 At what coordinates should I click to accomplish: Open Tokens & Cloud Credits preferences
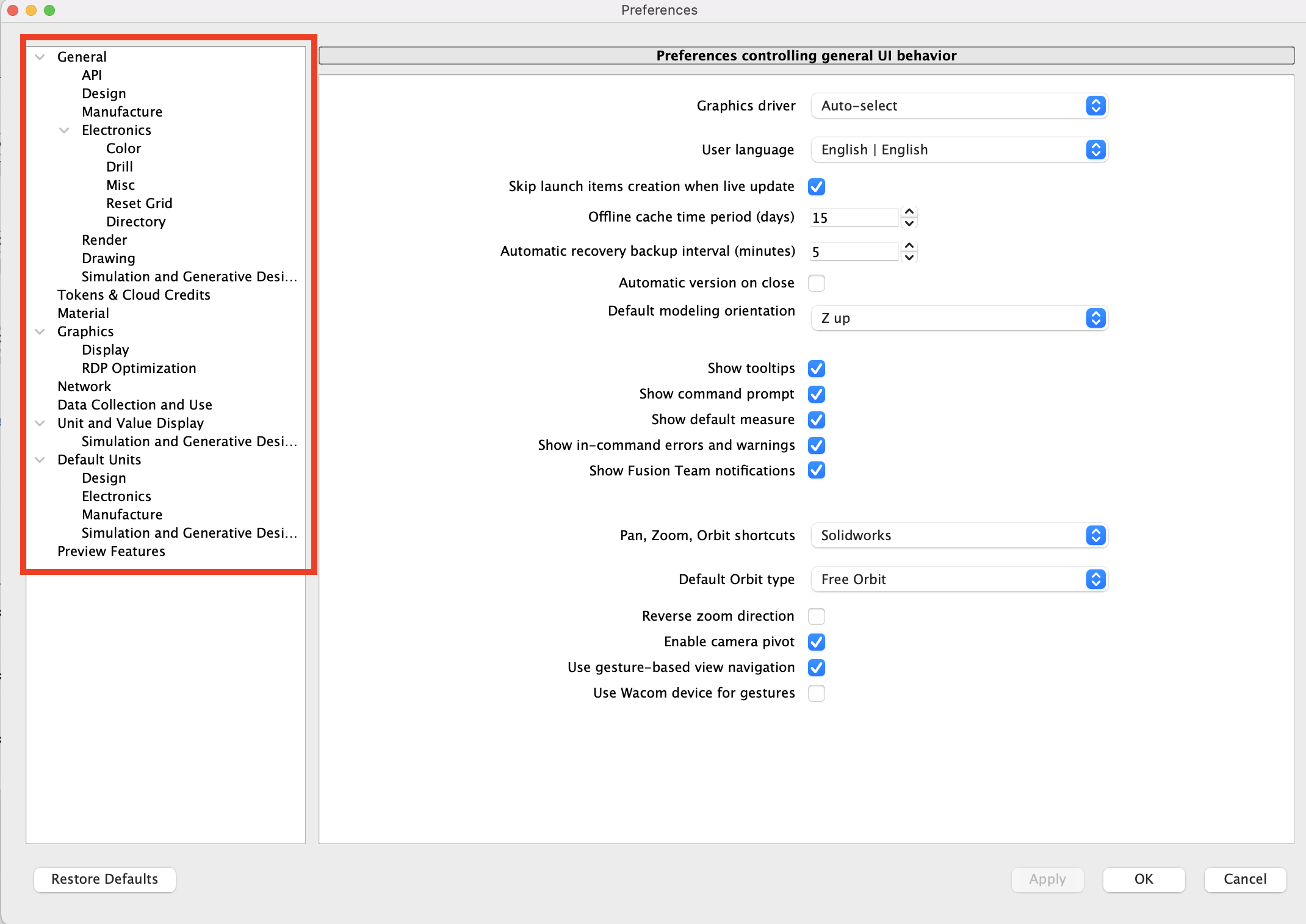(134, 295)
